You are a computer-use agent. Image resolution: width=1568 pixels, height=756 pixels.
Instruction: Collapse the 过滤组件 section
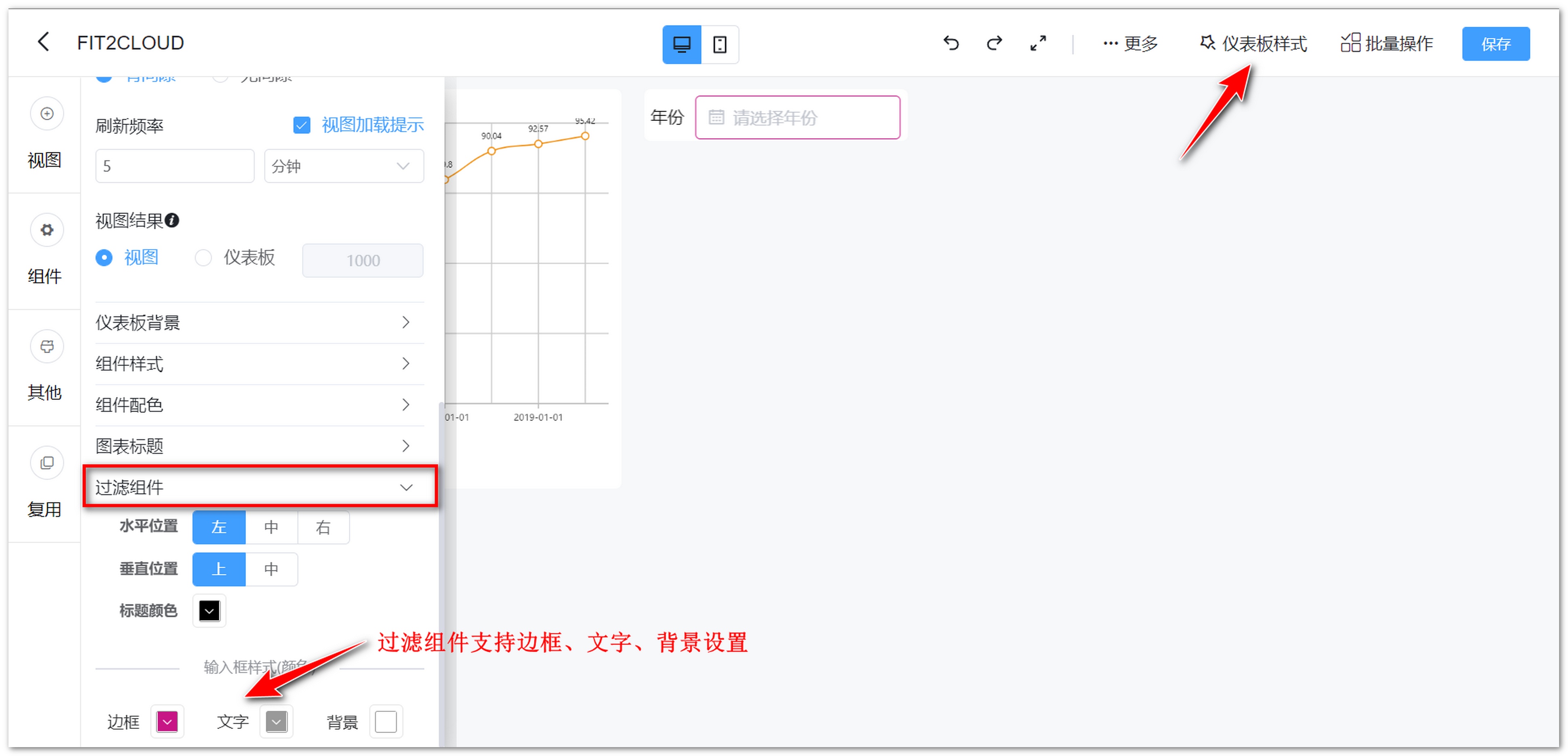tap(260, 487)
